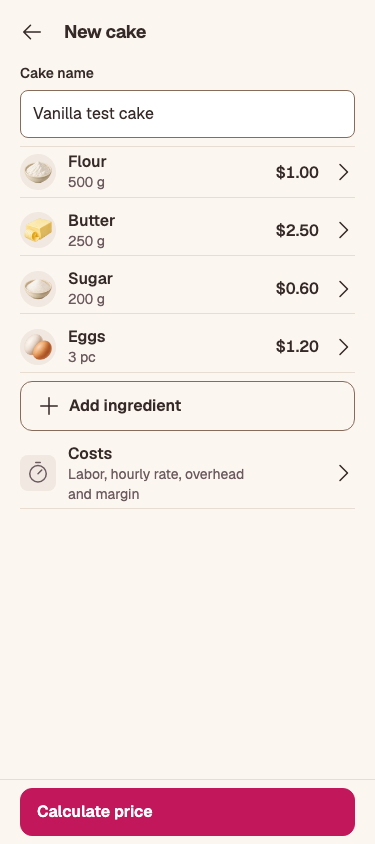Open Eggs details via its chevron
The width and height of the screenshot is (375, 844).
[x=344, y=347]
